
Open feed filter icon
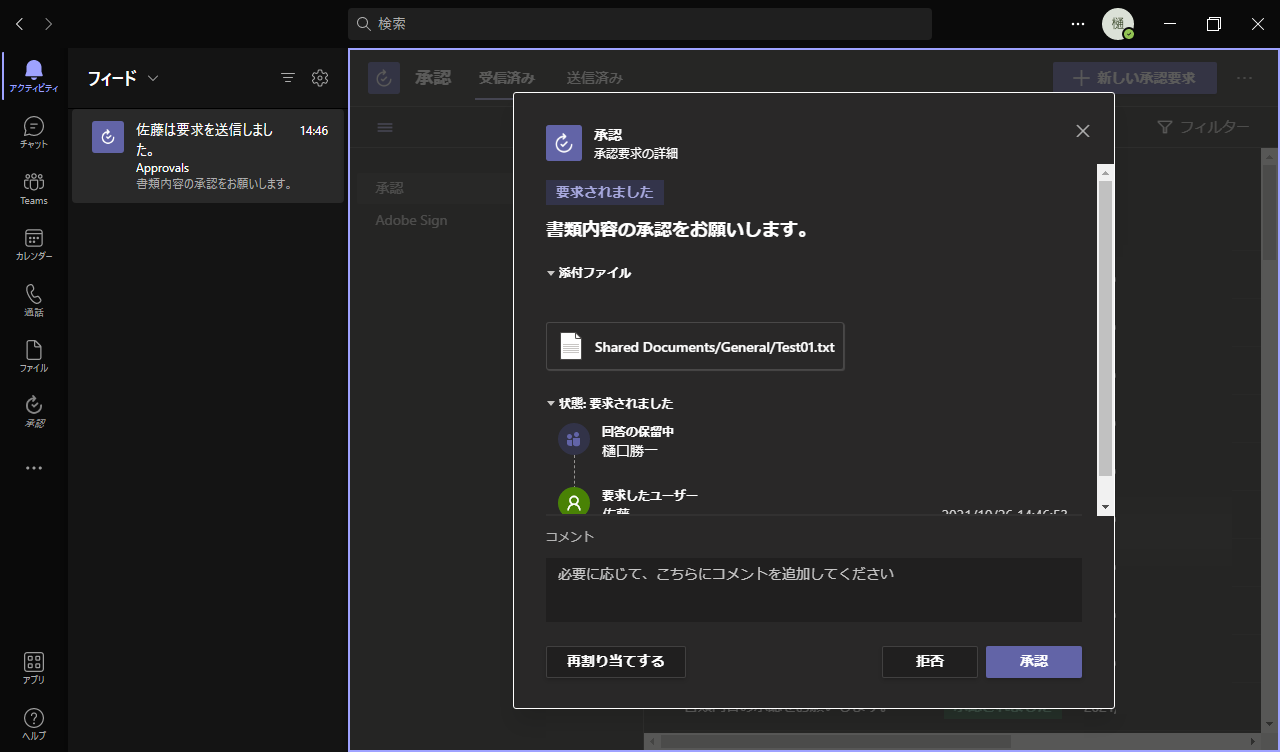click(288, 77)
